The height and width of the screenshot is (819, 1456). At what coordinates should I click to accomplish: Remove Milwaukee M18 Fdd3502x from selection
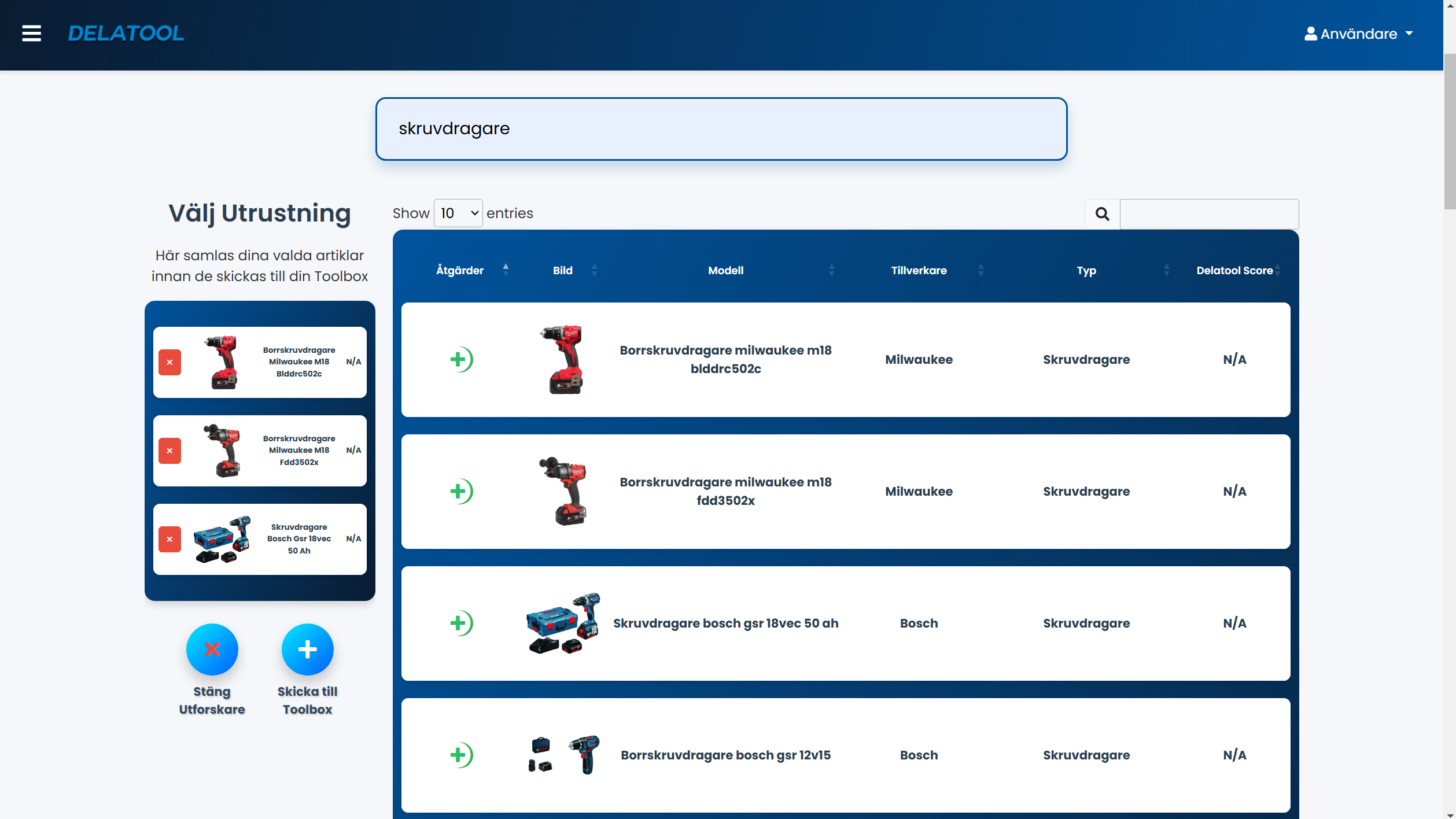point(169,451)
